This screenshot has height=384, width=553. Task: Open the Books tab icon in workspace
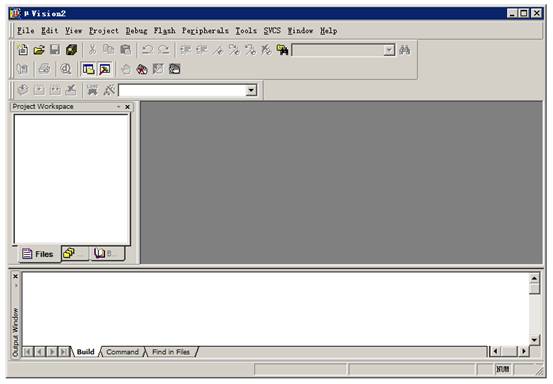[107, 253]
